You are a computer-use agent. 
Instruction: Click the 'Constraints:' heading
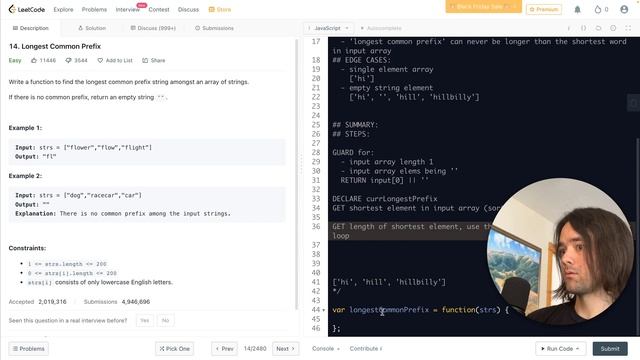click(27, 248)
